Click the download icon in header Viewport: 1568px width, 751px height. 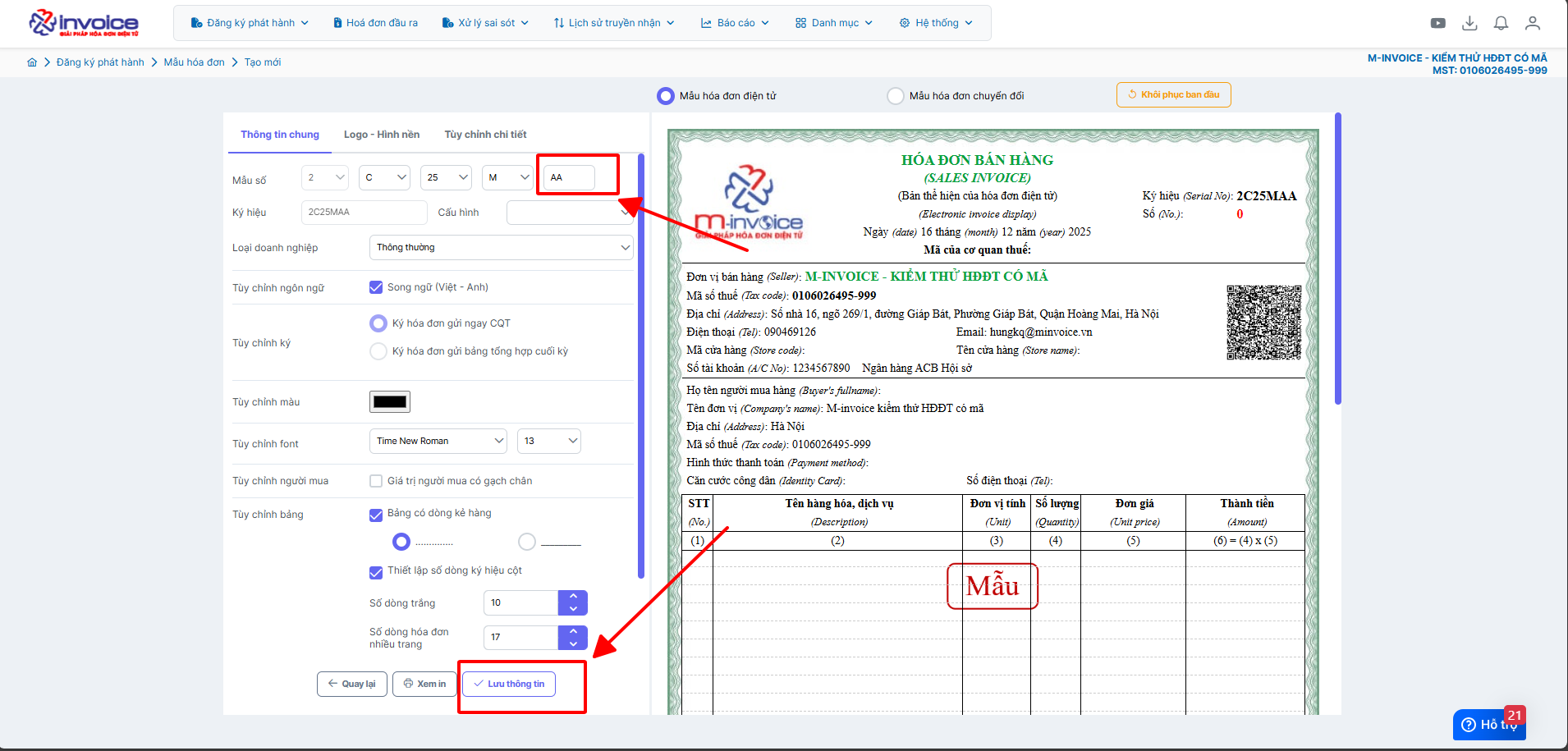[x=1469, y=23]
